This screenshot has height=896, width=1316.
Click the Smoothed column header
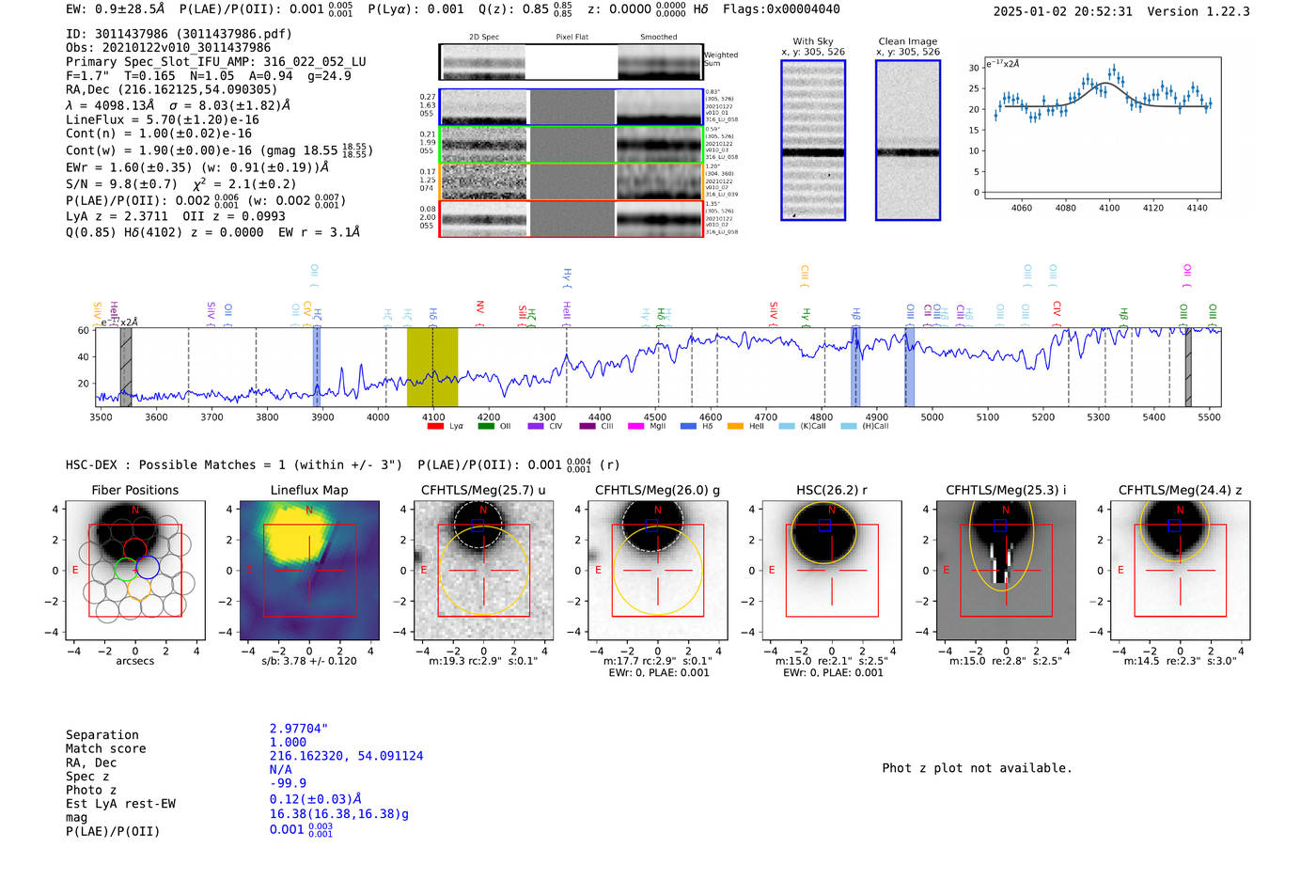tap(658, 37)
